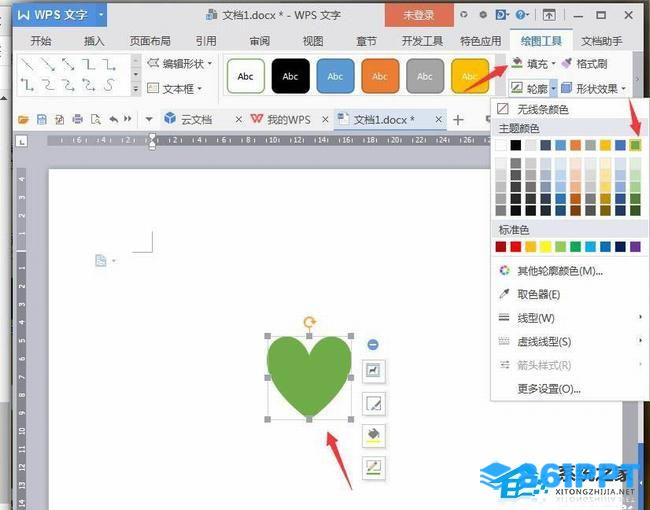This screenshot has width=650, height=510.
Task: Apply the black Abc shape style
Action: (290, 76)
